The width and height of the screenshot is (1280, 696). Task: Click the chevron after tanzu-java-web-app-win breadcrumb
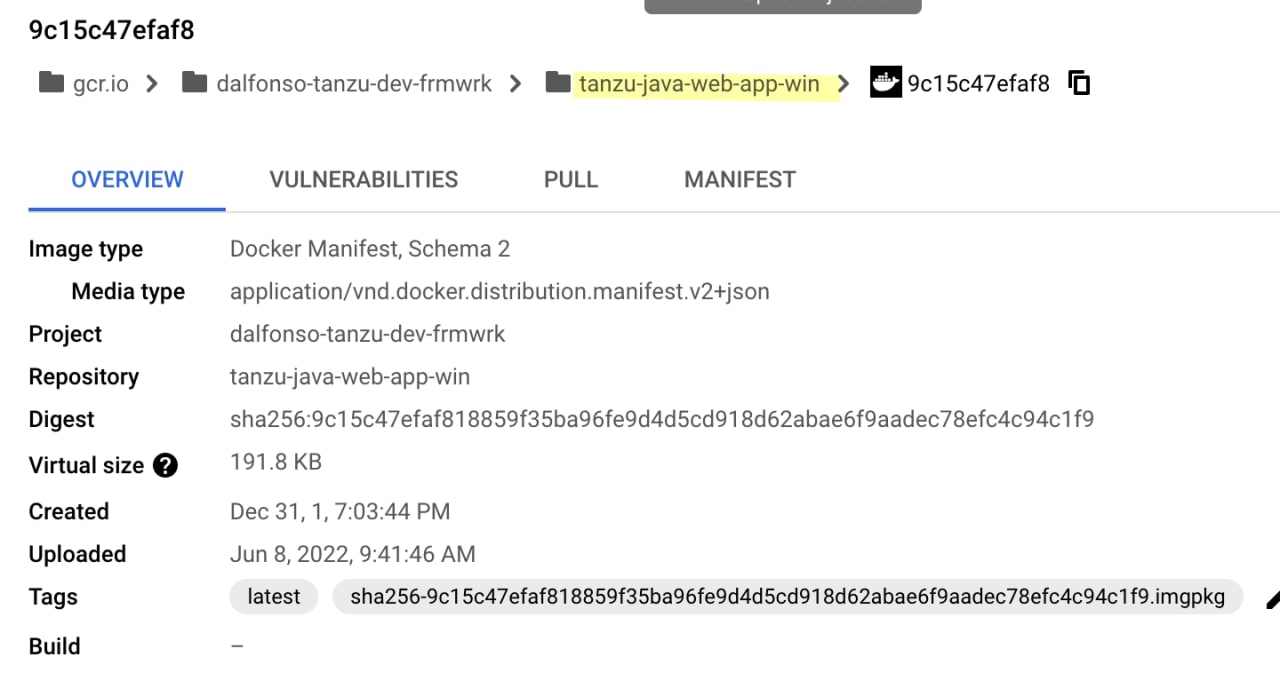pyautogui.click(x=844, y=83)
